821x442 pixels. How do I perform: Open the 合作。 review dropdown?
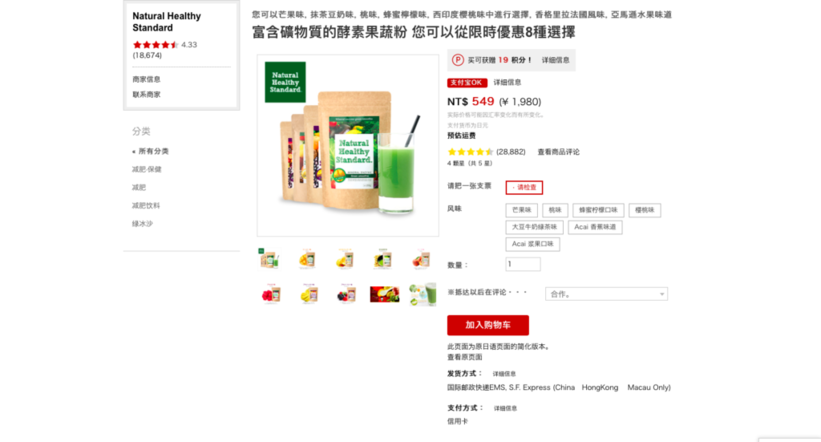(606, 294)
